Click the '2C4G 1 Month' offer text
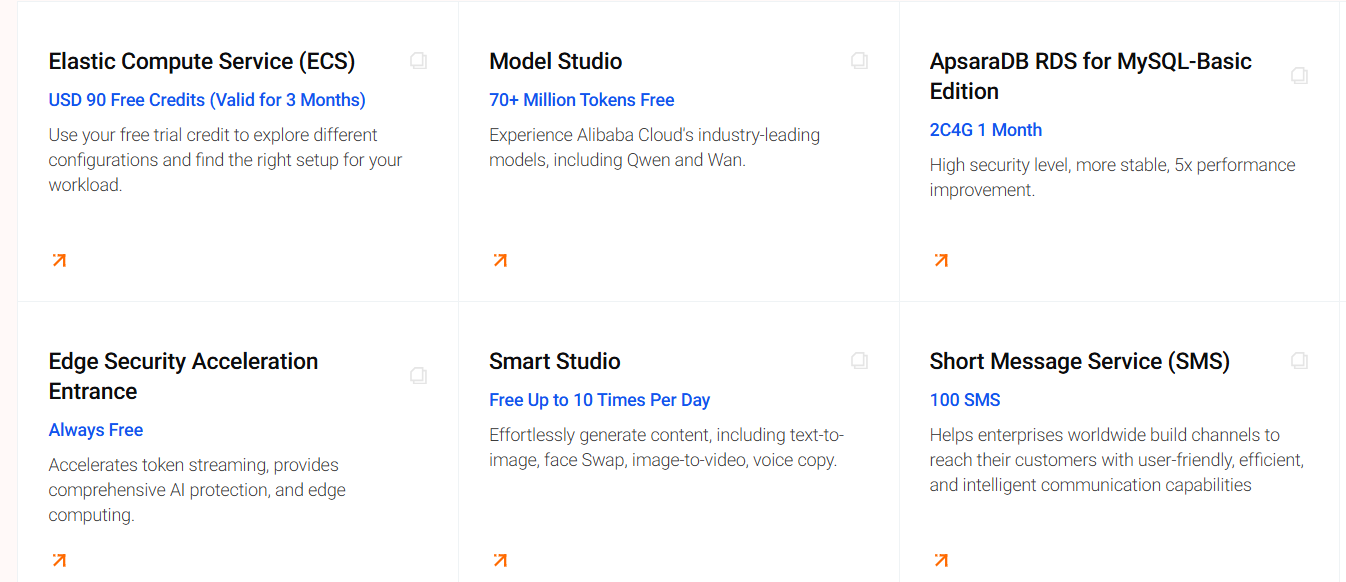This screenshot has height=582, width=1346. [986, 130]
